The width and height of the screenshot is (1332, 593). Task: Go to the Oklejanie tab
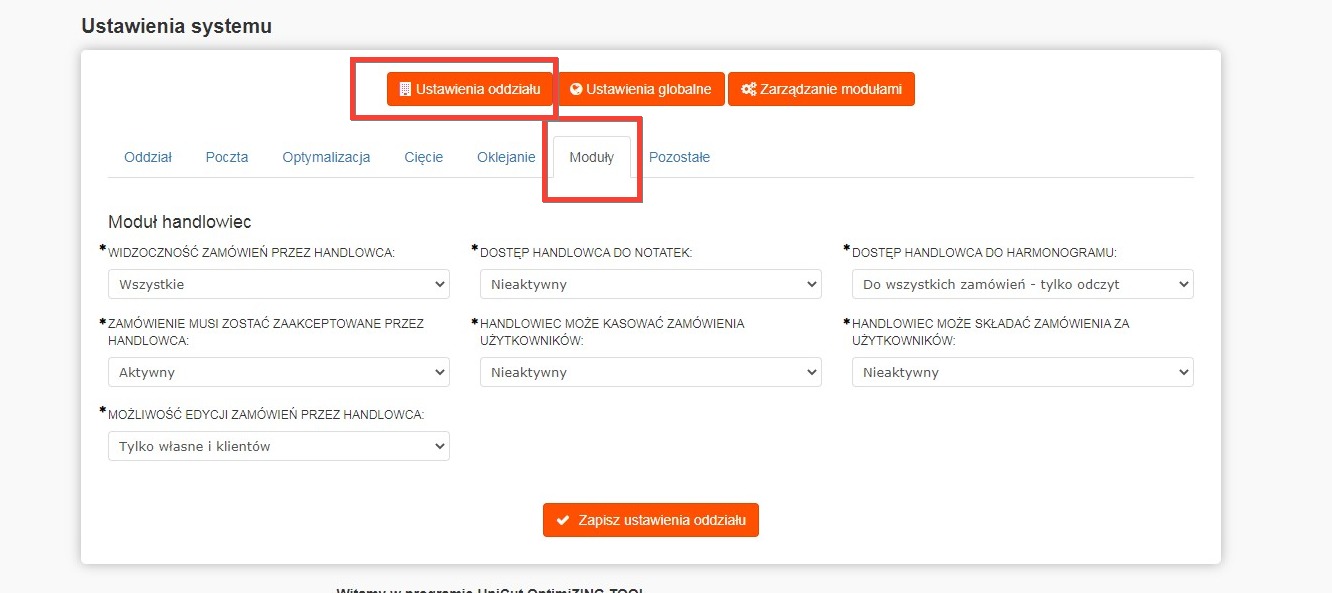(506, 157)
